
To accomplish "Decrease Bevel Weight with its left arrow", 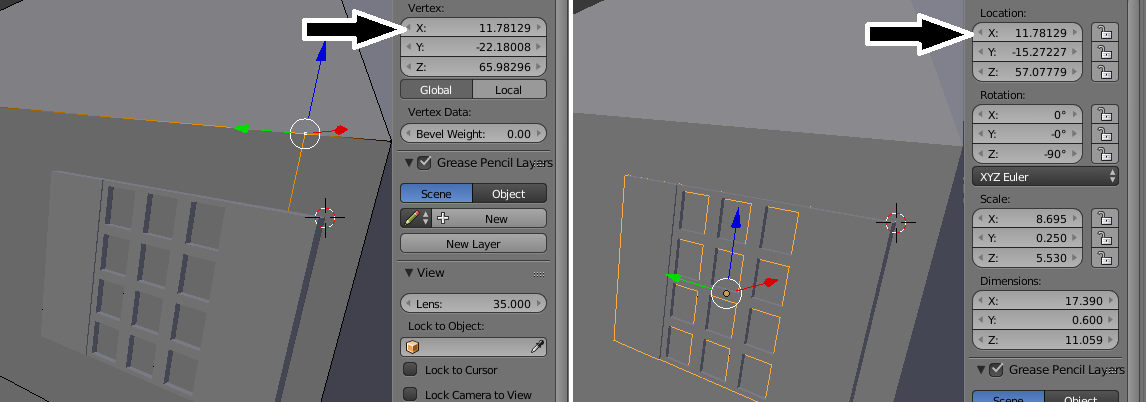I will tap(408, 134).
